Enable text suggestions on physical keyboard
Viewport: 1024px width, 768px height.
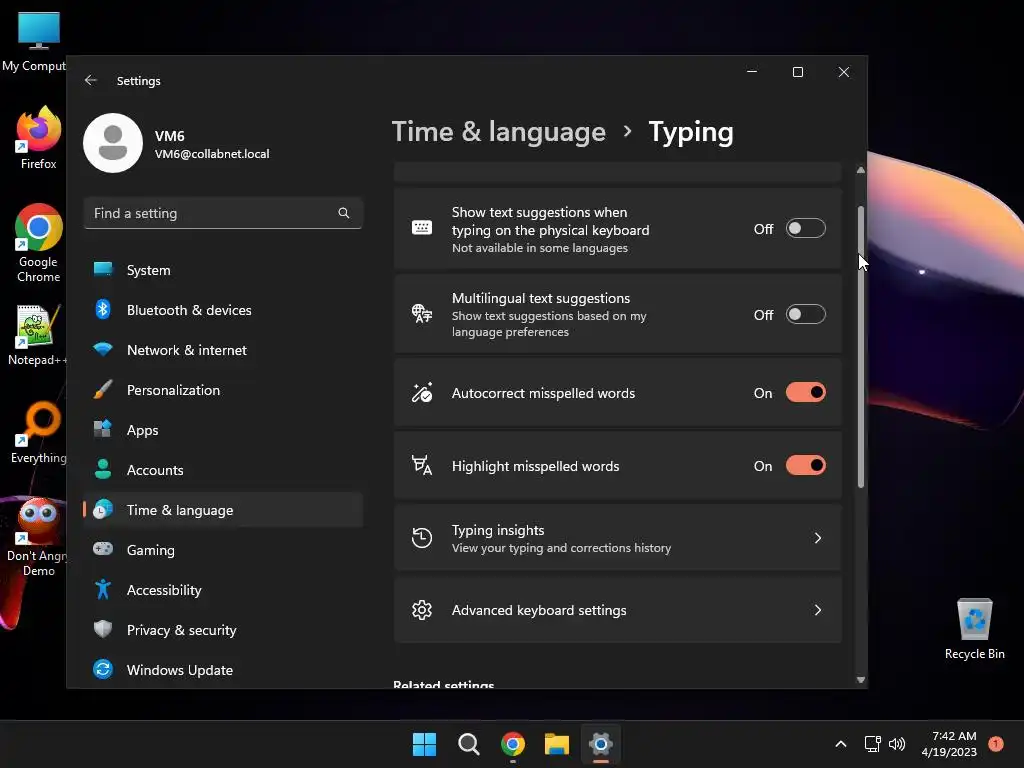pyautogui.click(x=805, y=229)
